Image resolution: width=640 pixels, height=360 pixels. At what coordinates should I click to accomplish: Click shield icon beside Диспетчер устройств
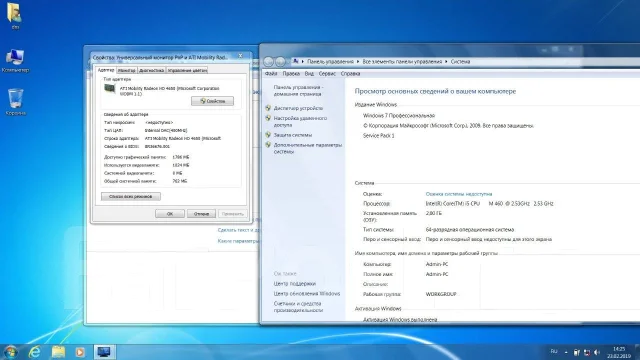pos(268,108)
